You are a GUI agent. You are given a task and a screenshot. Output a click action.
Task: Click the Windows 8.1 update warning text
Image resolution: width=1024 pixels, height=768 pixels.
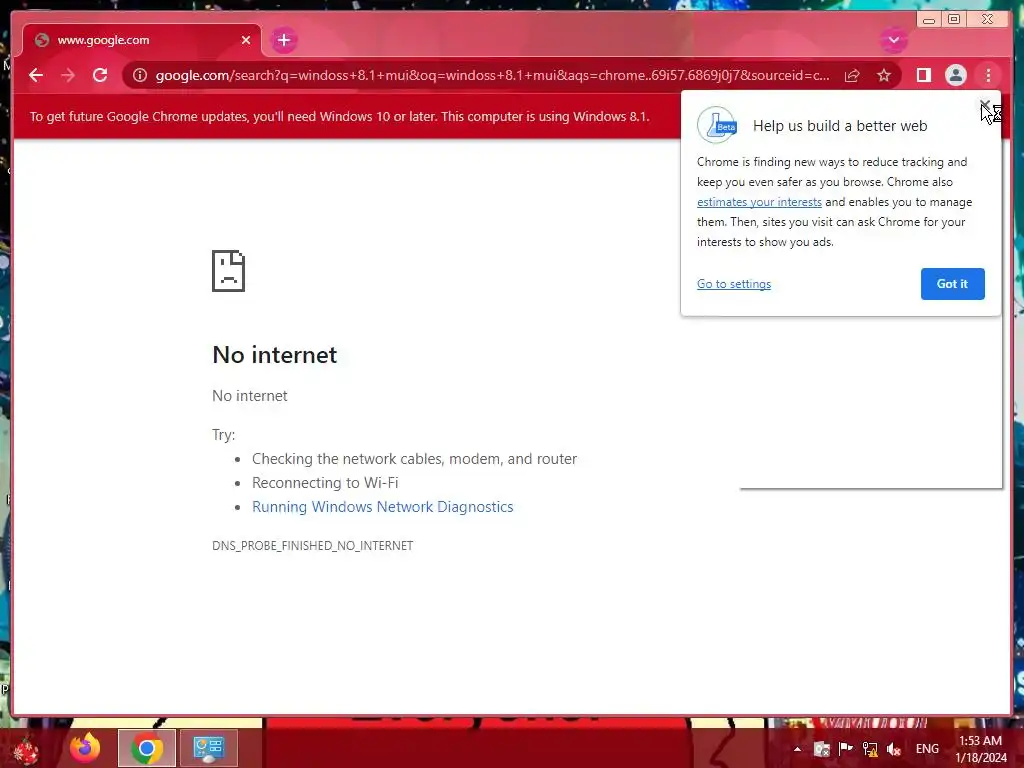pos(340,116)
